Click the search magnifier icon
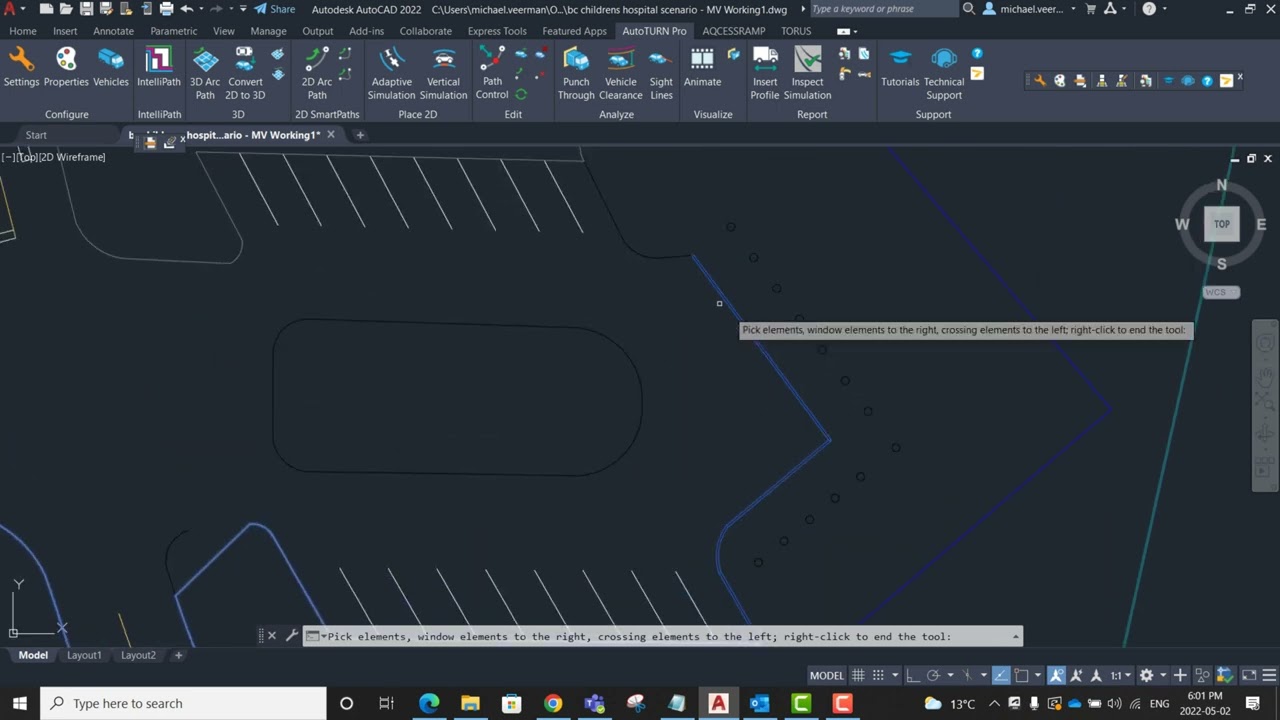This screenshot has height=720, width=1280. (x=968, y=9)
